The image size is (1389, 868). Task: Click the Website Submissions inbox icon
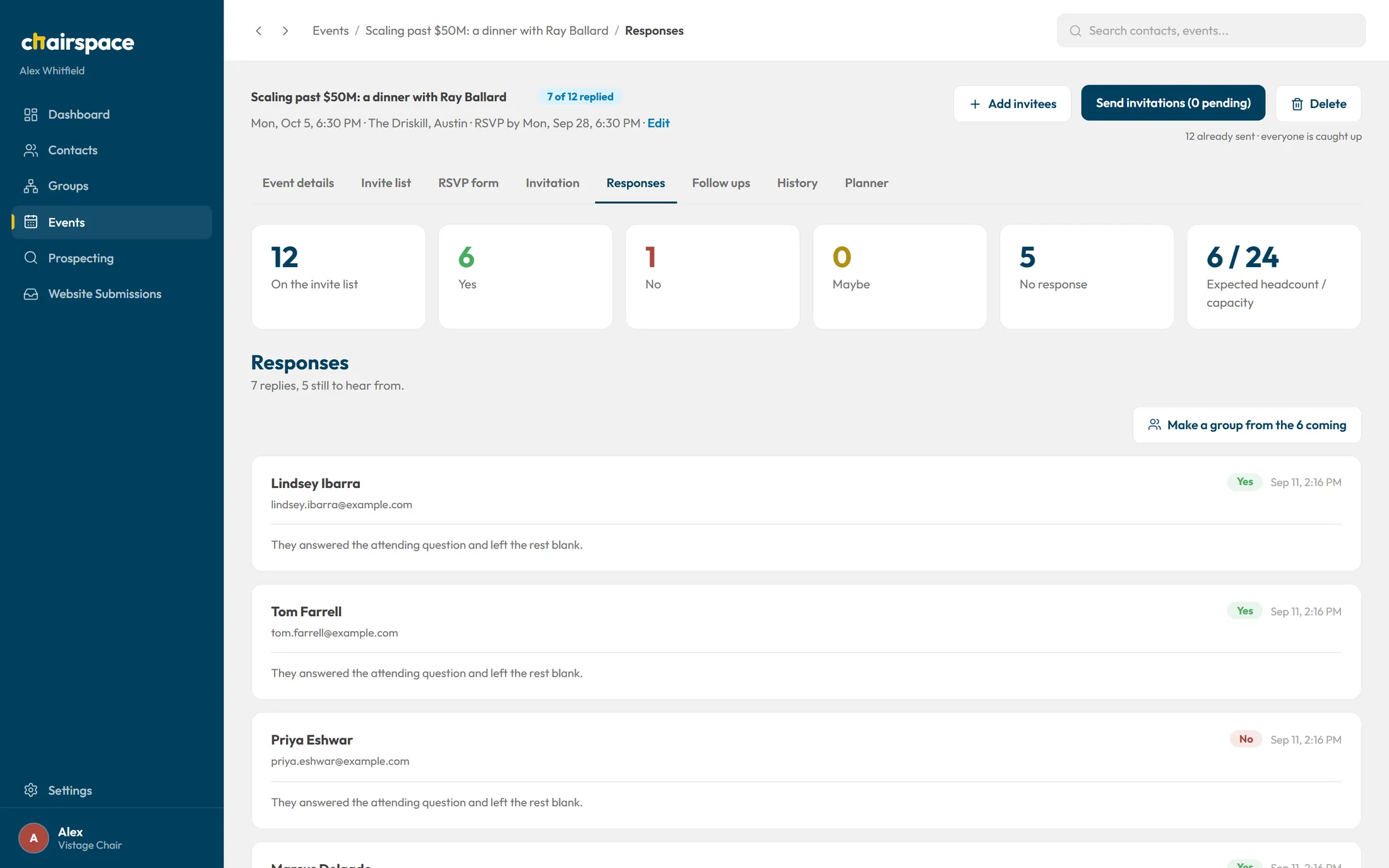30,294
